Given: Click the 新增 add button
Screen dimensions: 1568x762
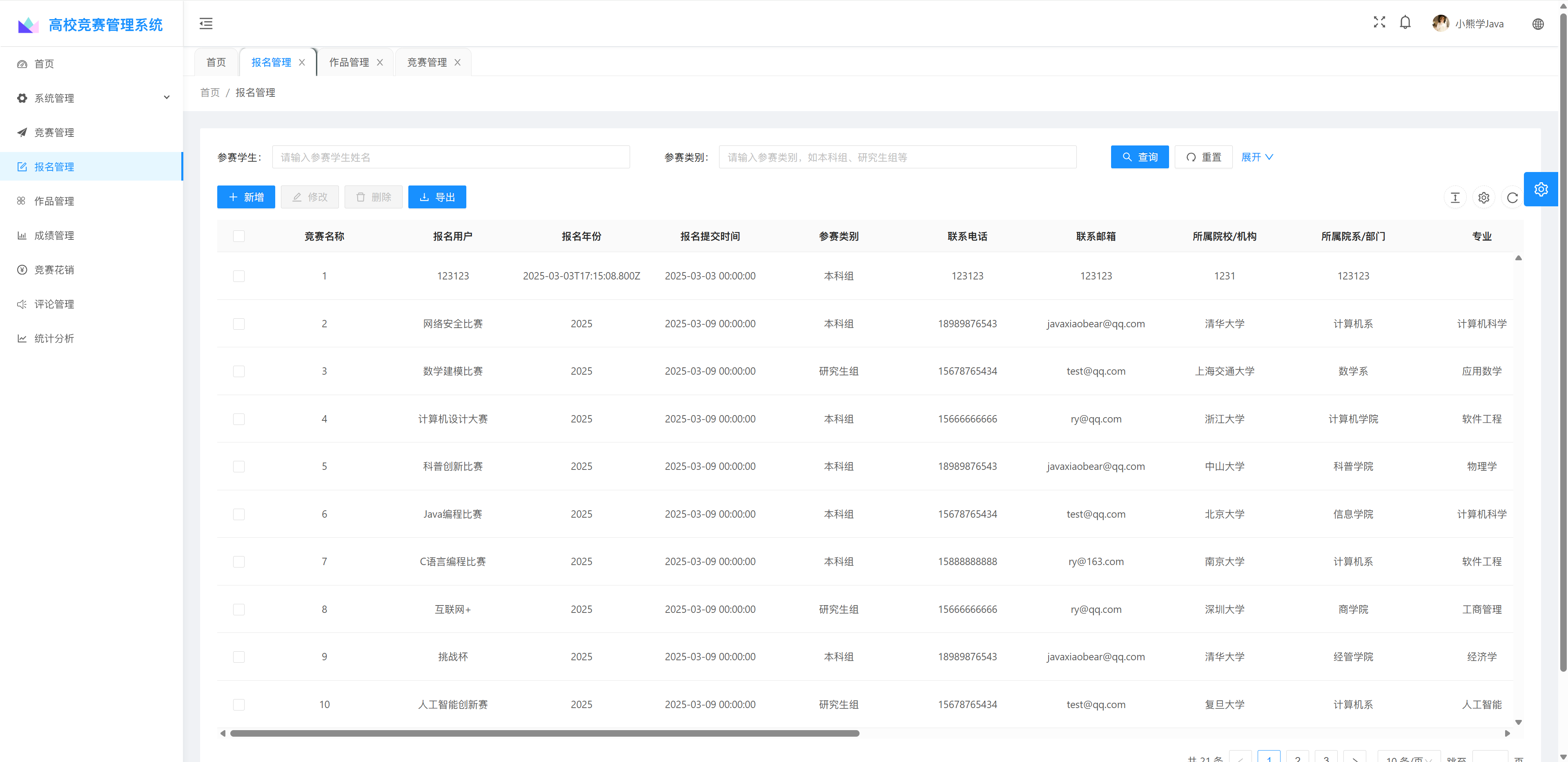Looking at the screenshot, I should click(x=246, y=197).
